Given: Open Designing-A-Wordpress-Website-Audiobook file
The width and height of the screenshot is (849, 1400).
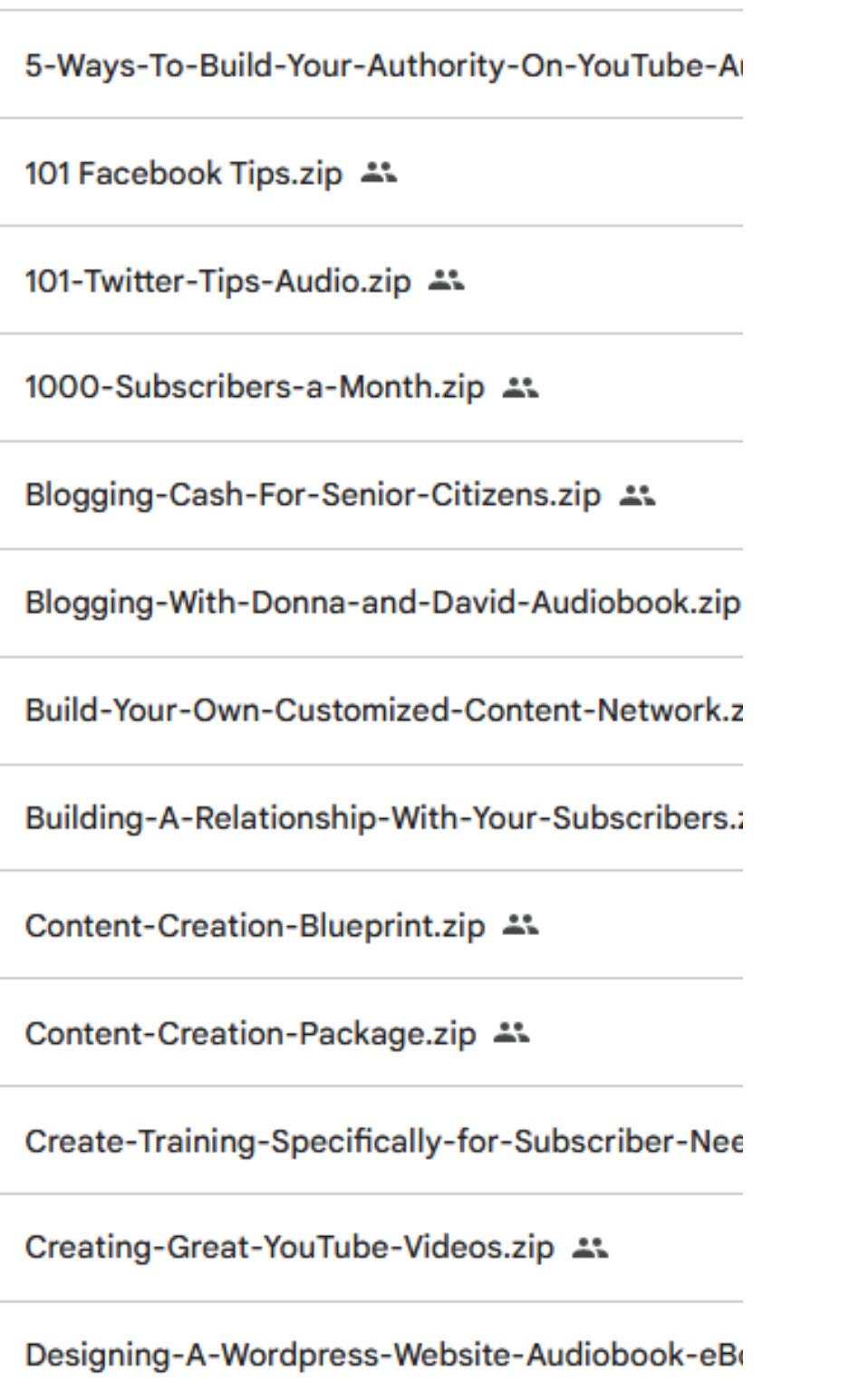Looking at the screenshot, I should tap(381, 1356).
